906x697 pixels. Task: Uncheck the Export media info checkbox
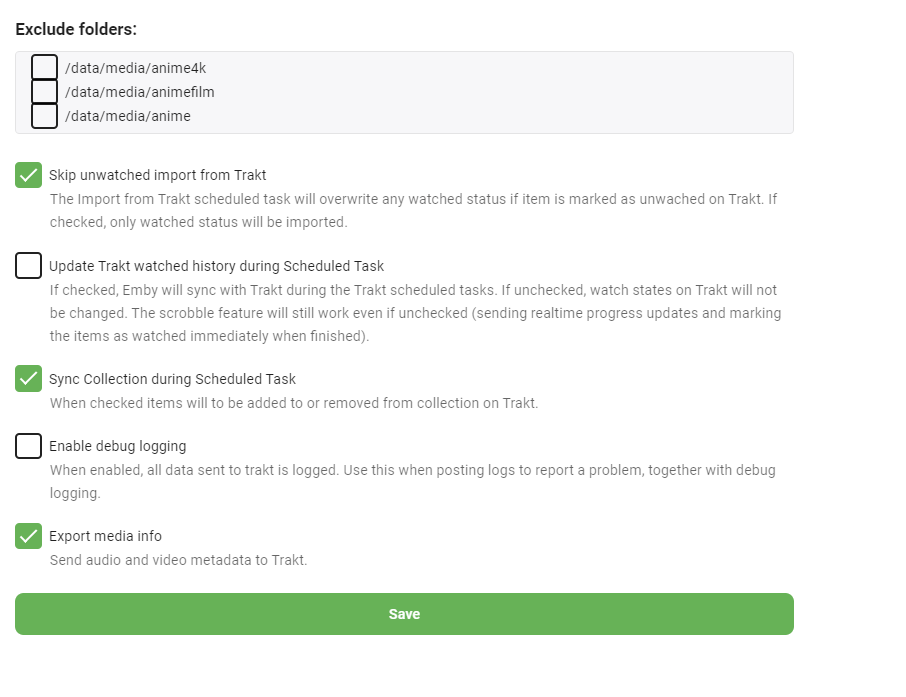pyautogui.click(x=28, y=536)
